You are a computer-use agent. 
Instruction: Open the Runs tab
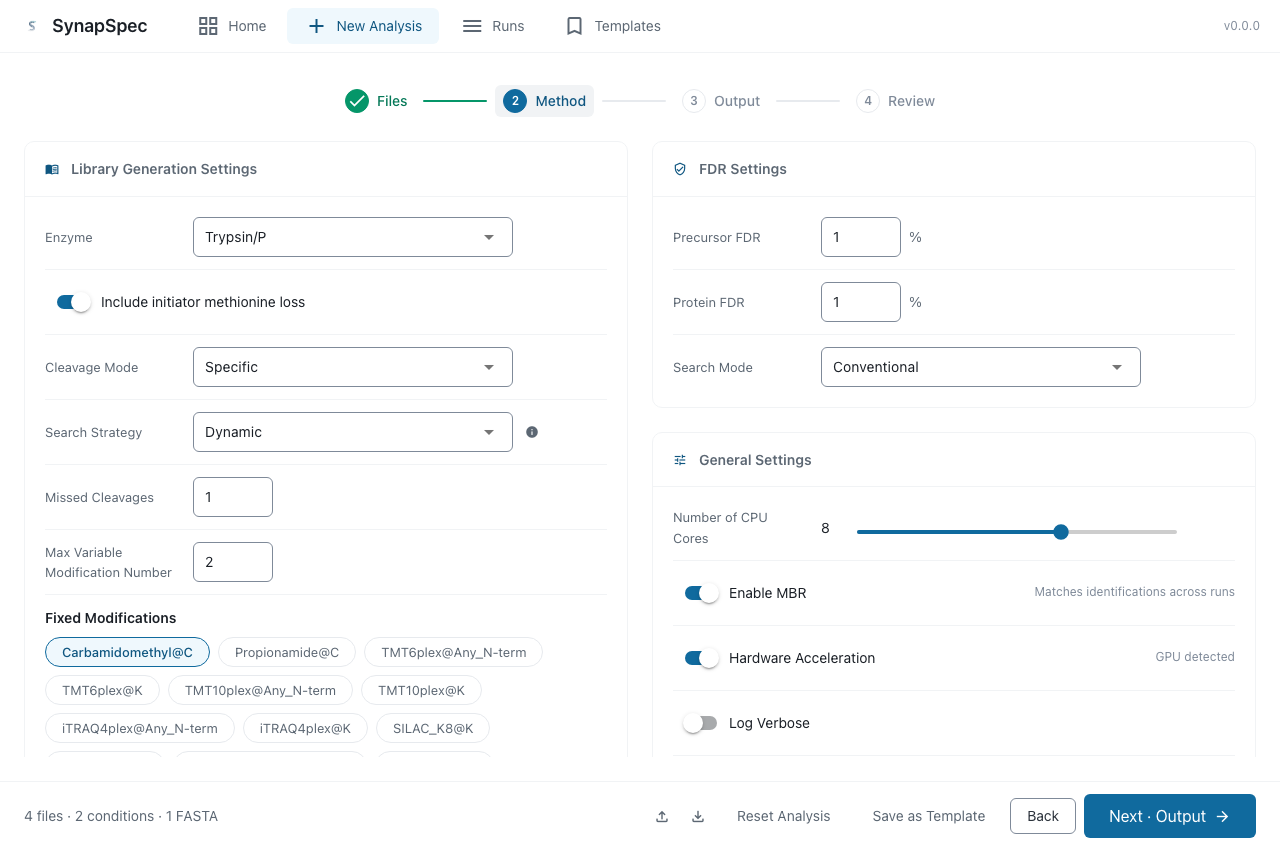pyautogui.click(x=493, y=26)
